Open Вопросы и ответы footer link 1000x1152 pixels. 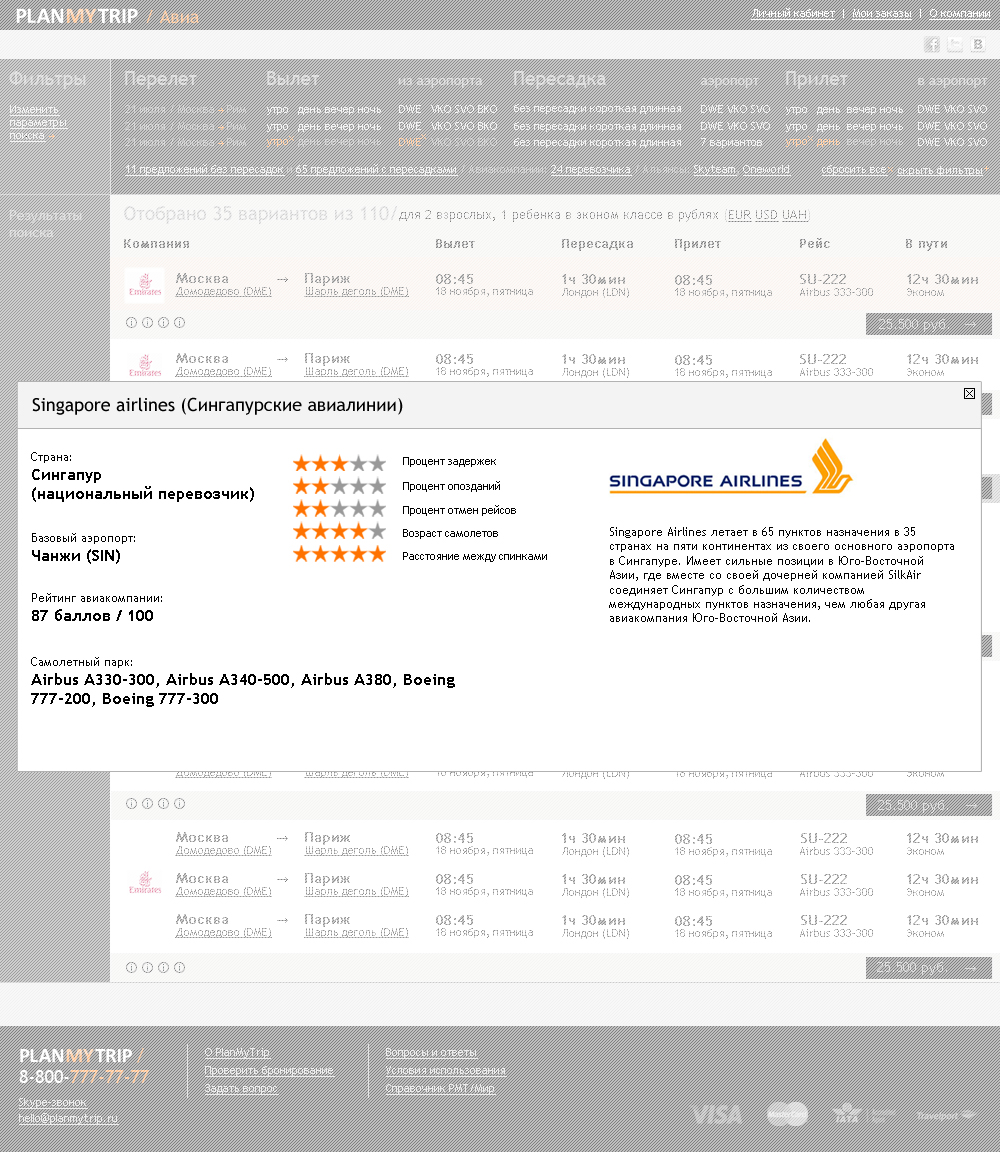click(x=431, y=1052)
